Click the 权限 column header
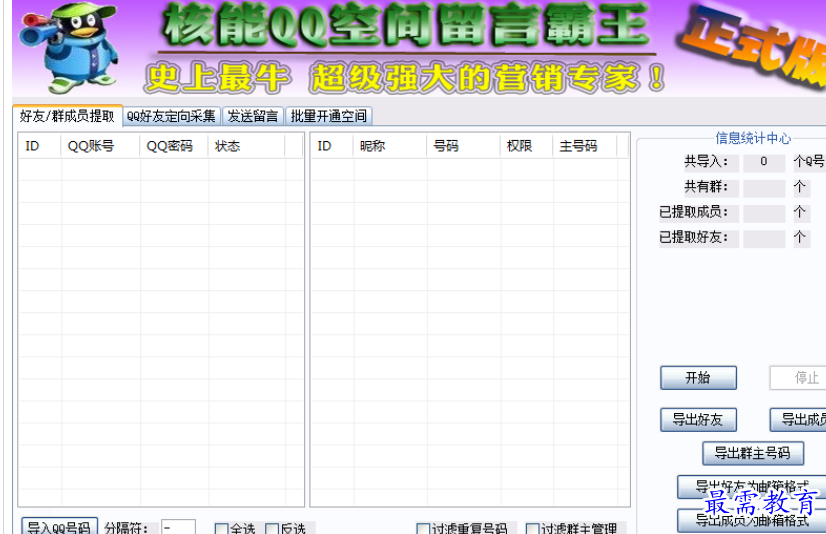The height and width of the screenshot is (534, 826). (x=526, y=146)
